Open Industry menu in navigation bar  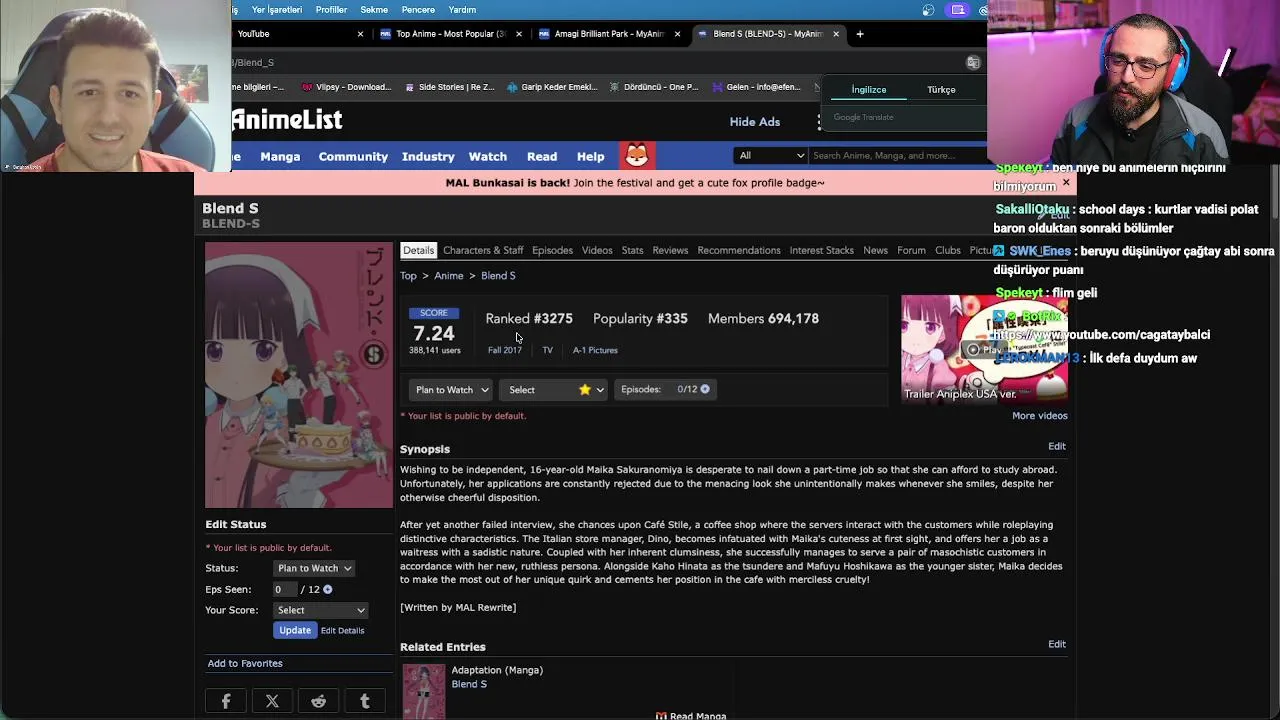[428, 157]
